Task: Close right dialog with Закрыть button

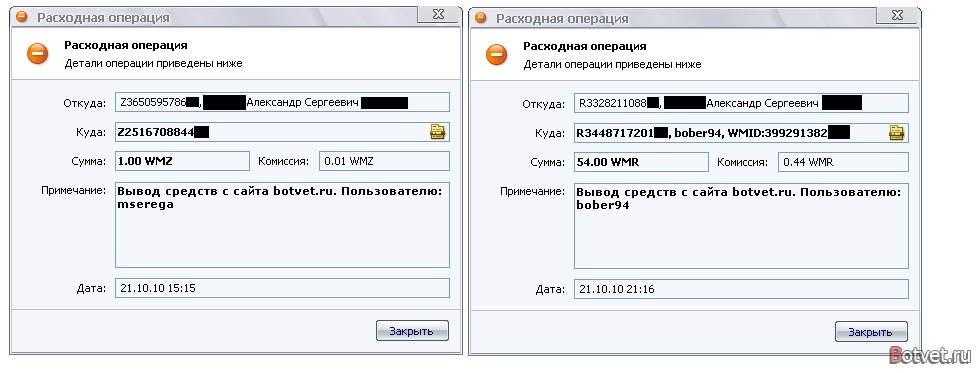Action: click(871, 332)
